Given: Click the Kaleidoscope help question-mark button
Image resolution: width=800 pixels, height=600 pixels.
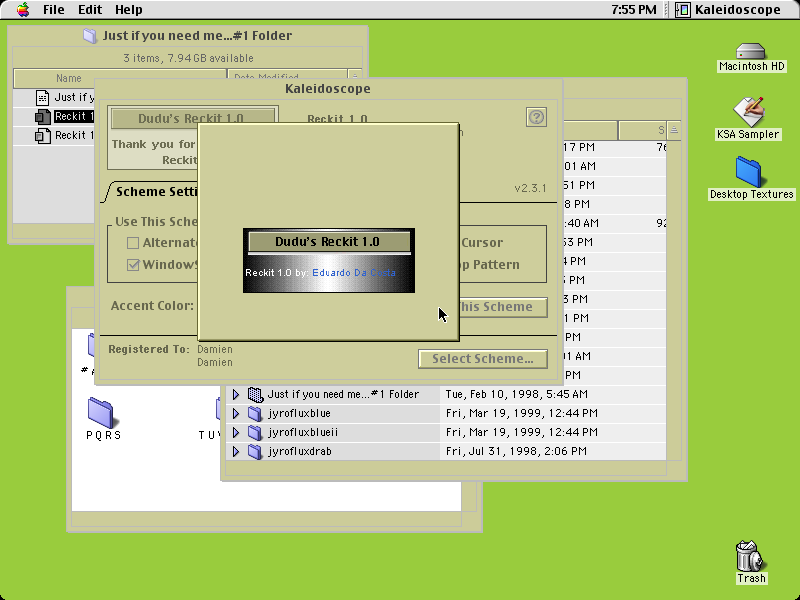Looking at the screenshot, I should point(536,117).
